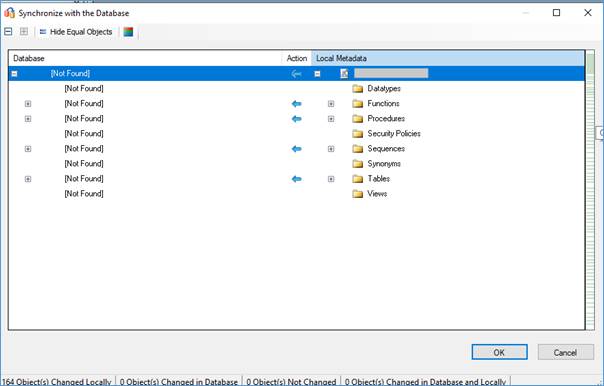Click the Datatypes folder icon
Screen dimensions: 604x386
point(357,89)
